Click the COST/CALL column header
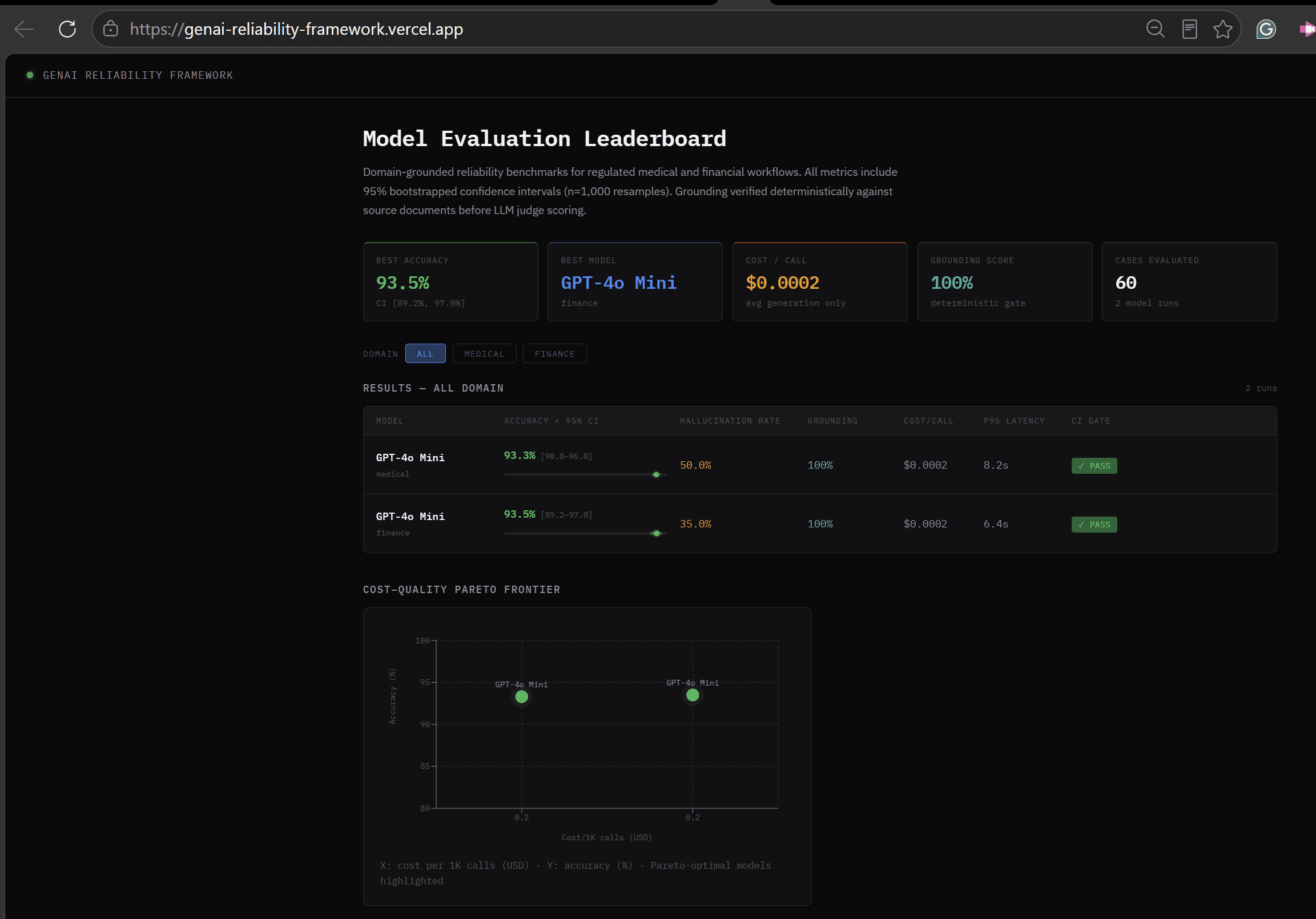Viewport: 1316px width, 919px height. tap(928, 421)
